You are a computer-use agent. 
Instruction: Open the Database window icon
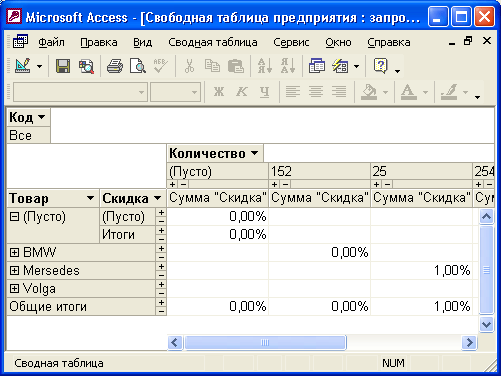pyautogui.click(x=317, y=66)
